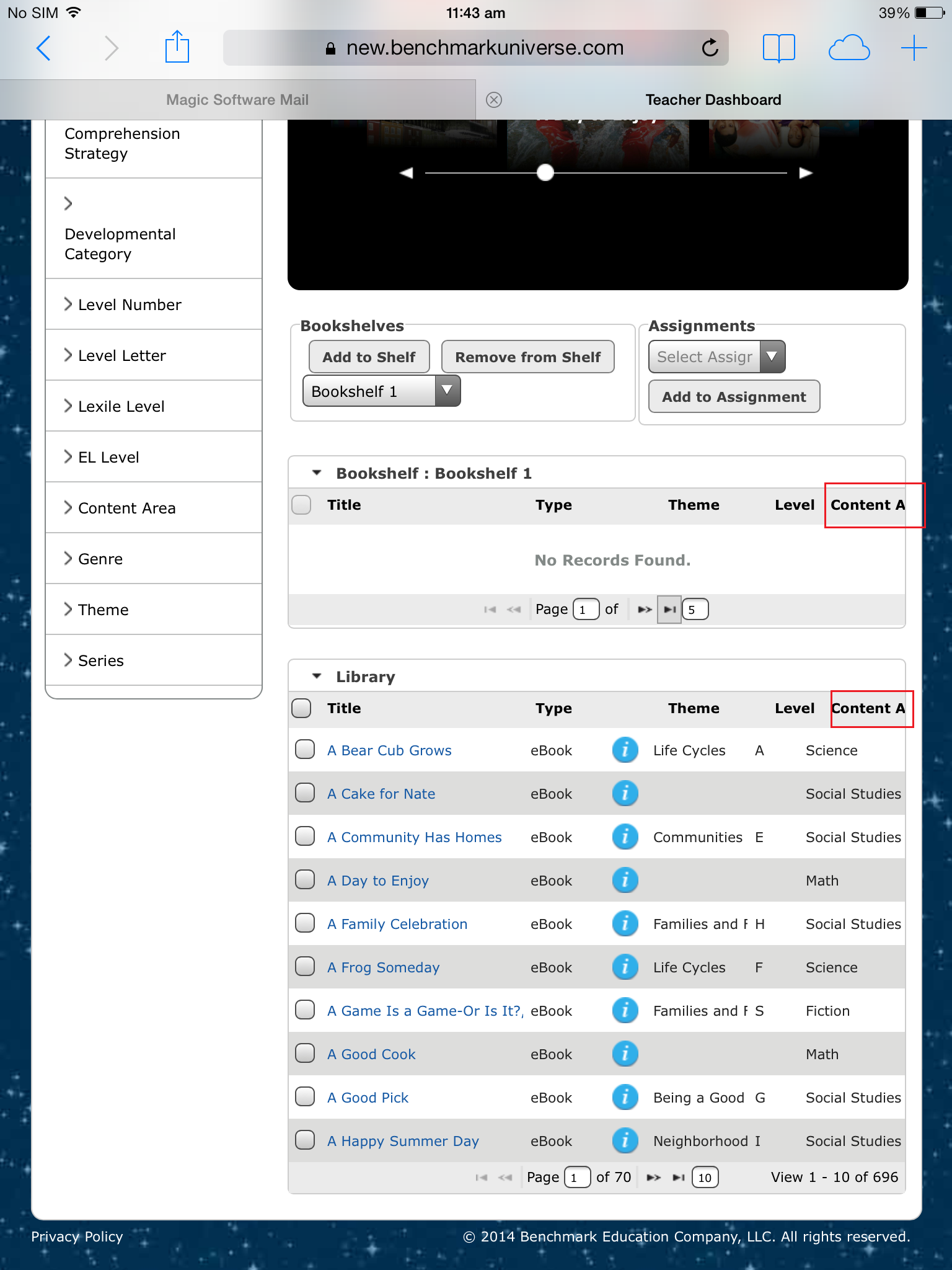Check the Bookshelf select-all checkbox
The image size is (952, 1270).
point(301,505)
